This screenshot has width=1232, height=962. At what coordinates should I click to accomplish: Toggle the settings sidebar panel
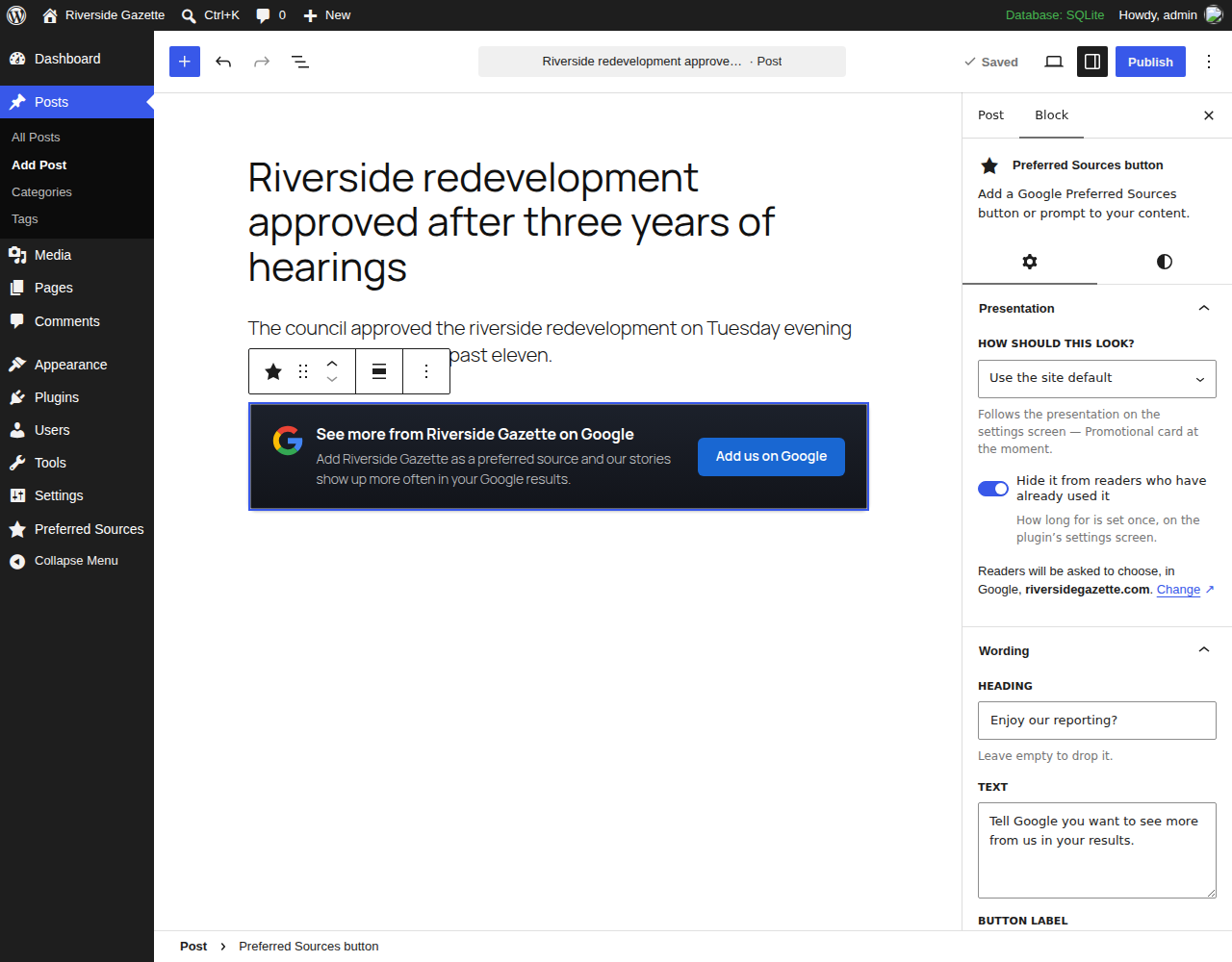[x=1092, y=62]
